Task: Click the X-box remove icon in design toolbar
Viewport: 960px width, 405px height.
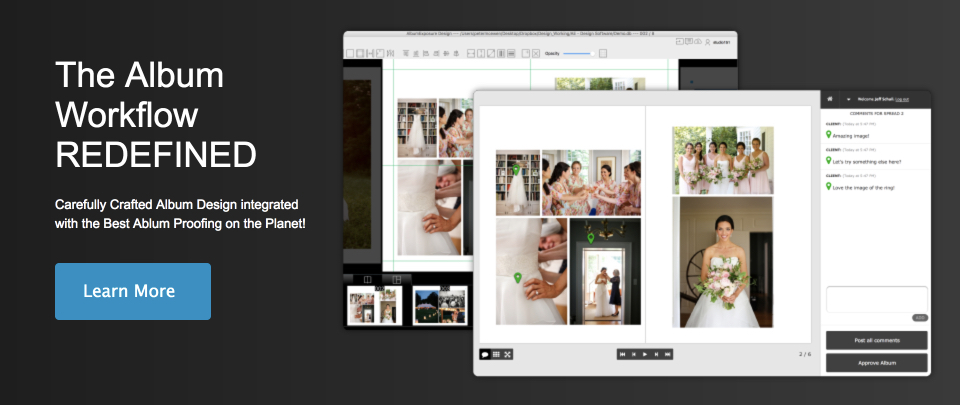Action: click(536, 53)
